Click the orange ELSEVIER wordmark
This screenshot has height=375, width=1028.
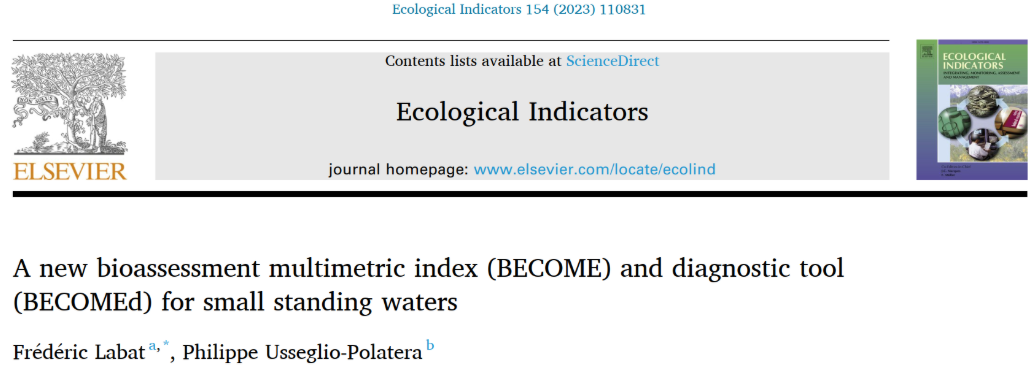click(x=70, y=171)
